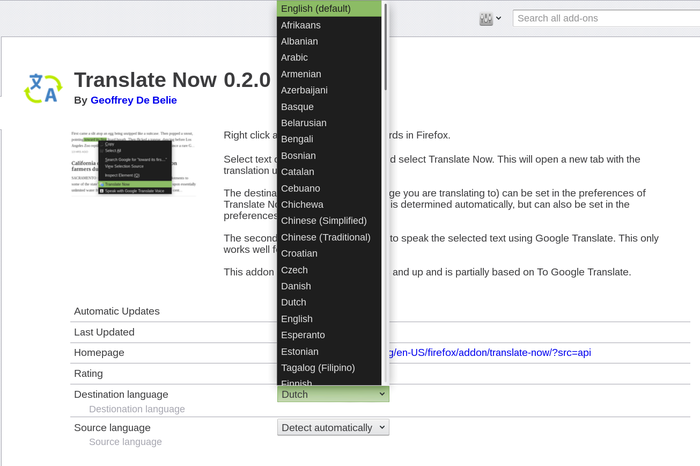Select Armenian from the language list

[329, 74]
